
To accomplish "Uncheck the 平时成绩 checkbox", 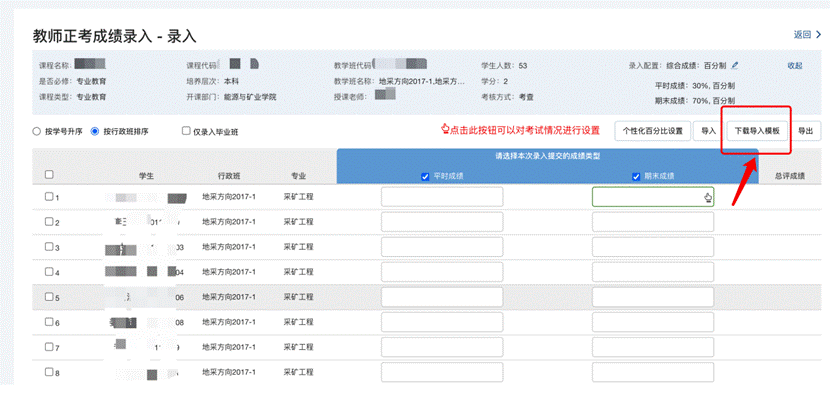I will tap(426, 177).
